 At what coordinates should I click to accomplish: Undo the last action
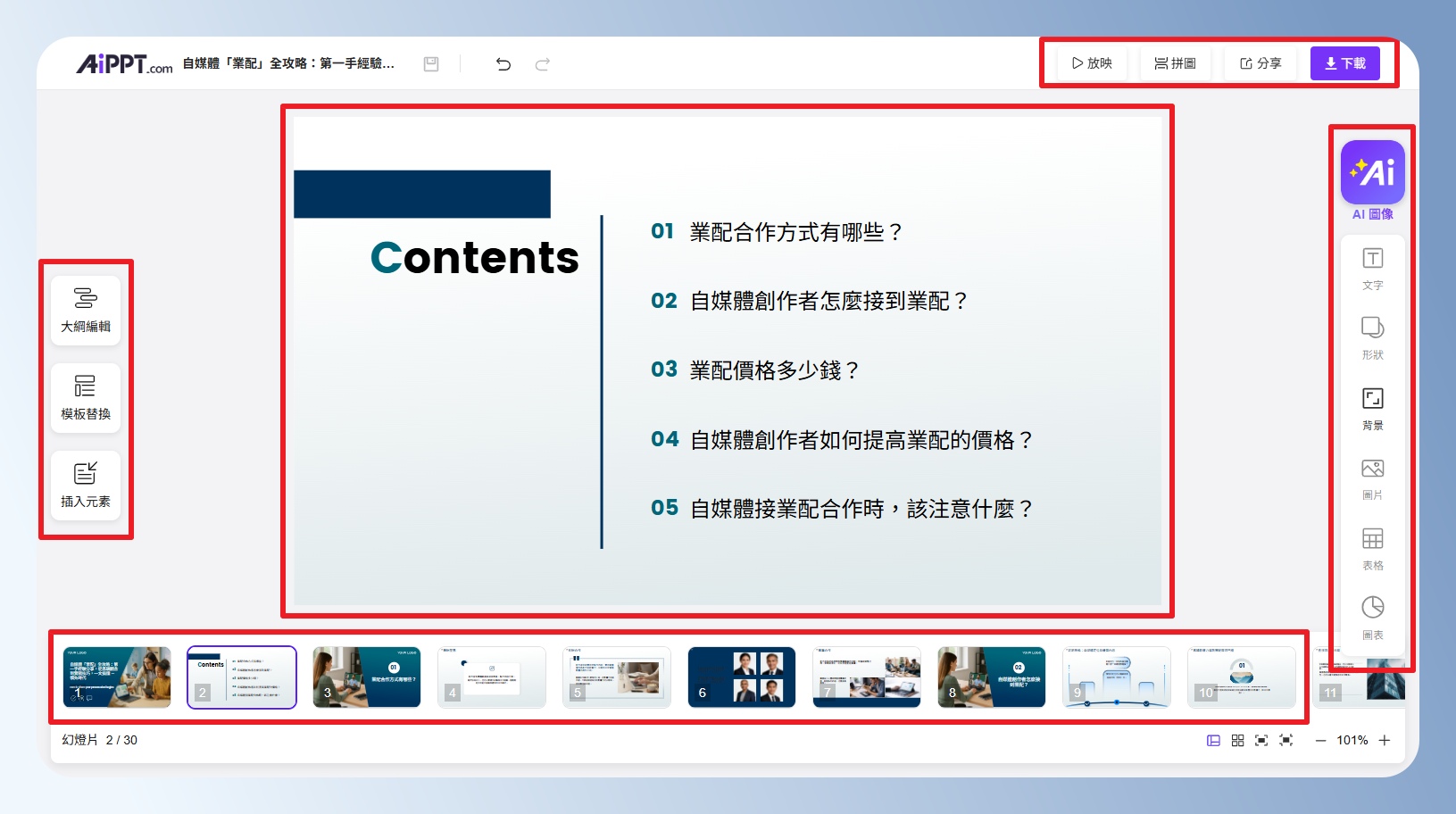(x=503, y=64)
